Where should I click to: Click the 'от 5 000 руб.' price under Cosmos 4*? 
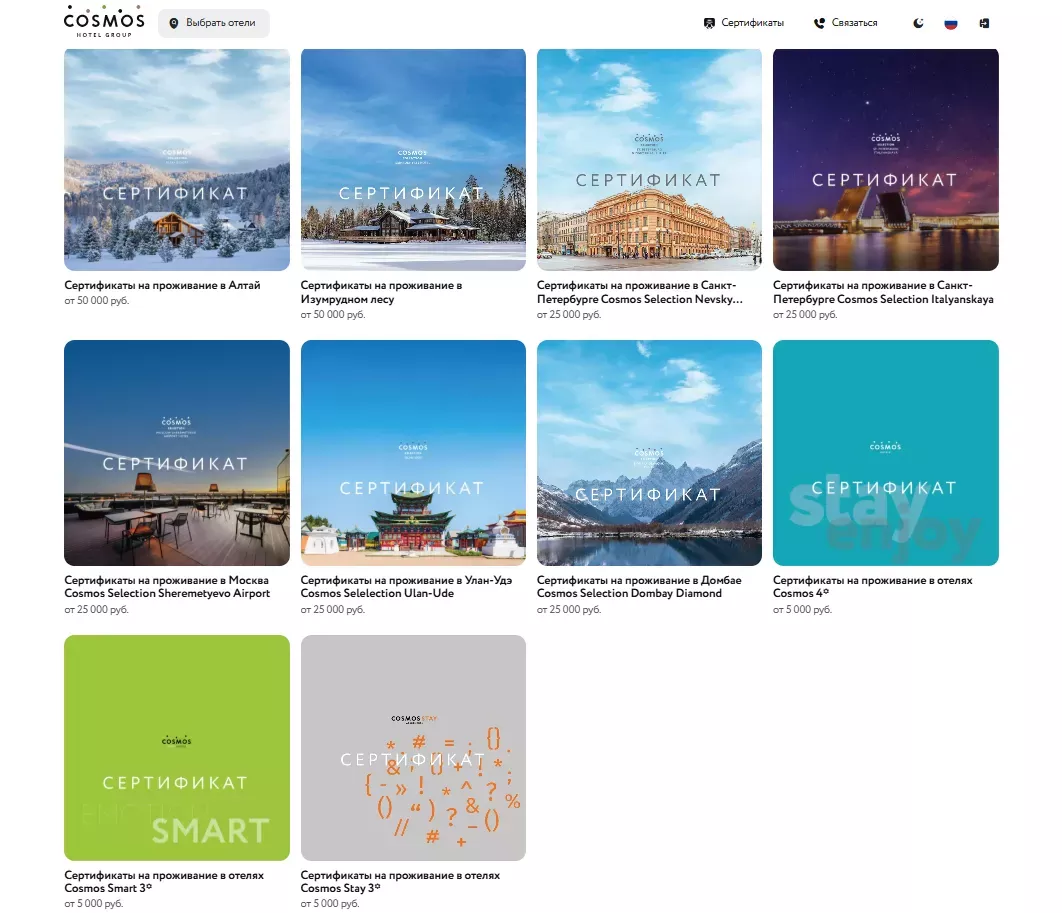point(803,610)
